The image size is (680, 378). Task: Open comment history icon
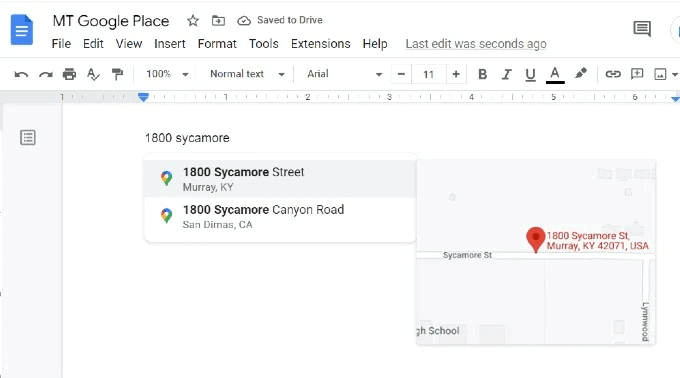tap(642, 29)
